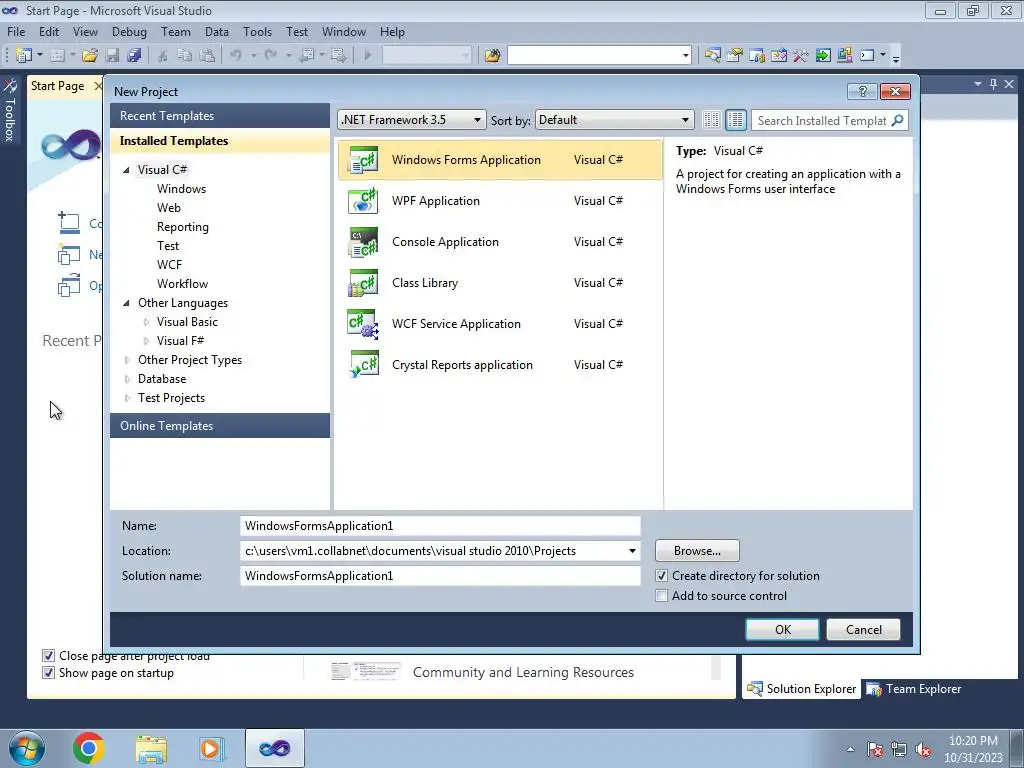This screenshot has height=768, width=1024.
Task: Open the File menu
Action: (16, 31)
